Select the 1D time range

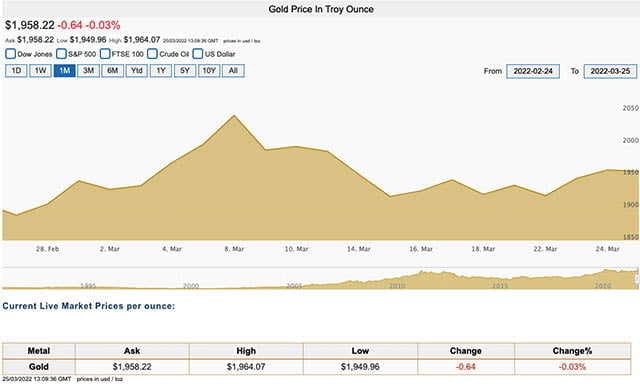coord(16,71)
